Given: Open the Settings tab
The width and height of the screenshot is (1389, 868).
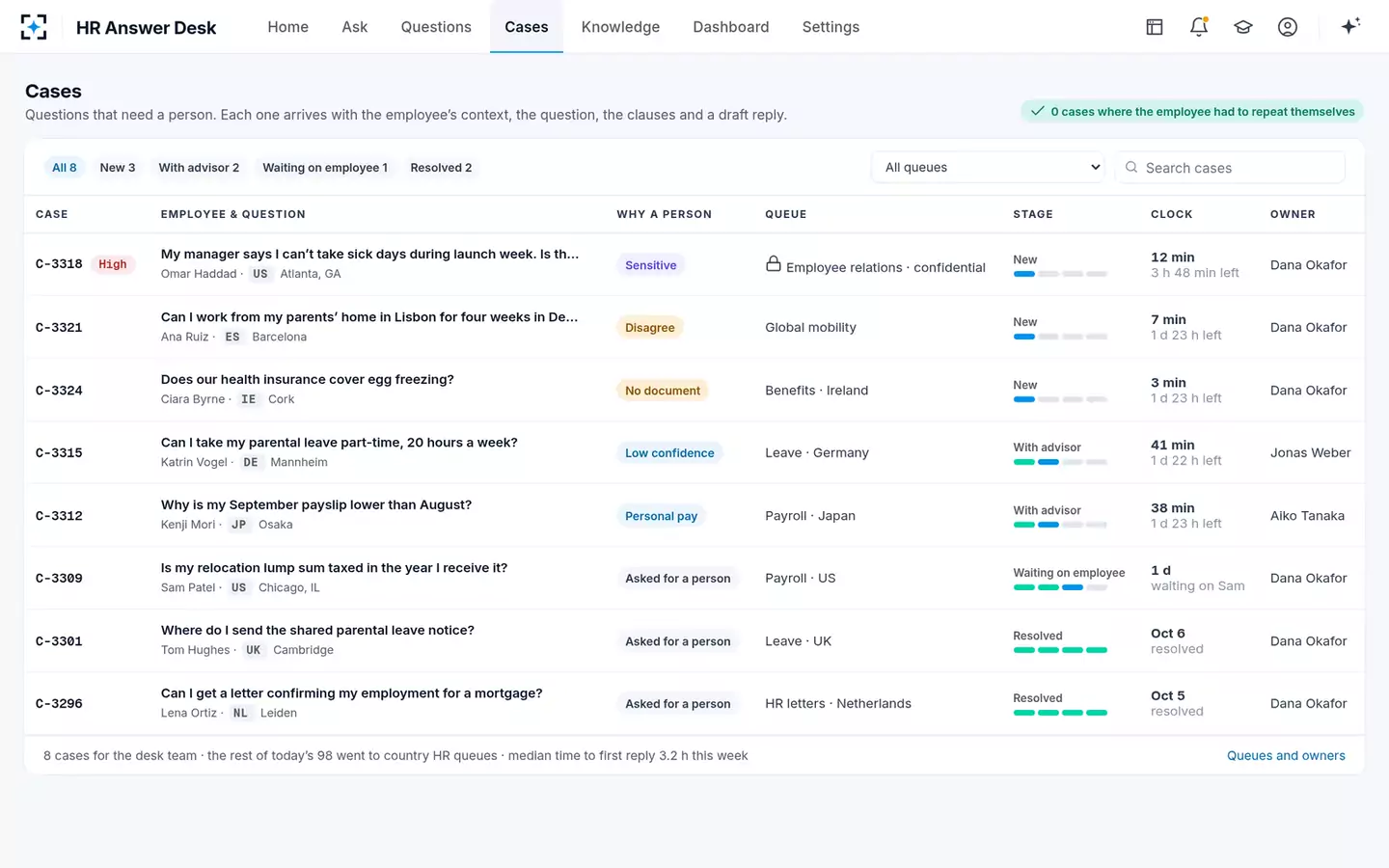Looking at the screenshot, I should [x=831, y=27].
